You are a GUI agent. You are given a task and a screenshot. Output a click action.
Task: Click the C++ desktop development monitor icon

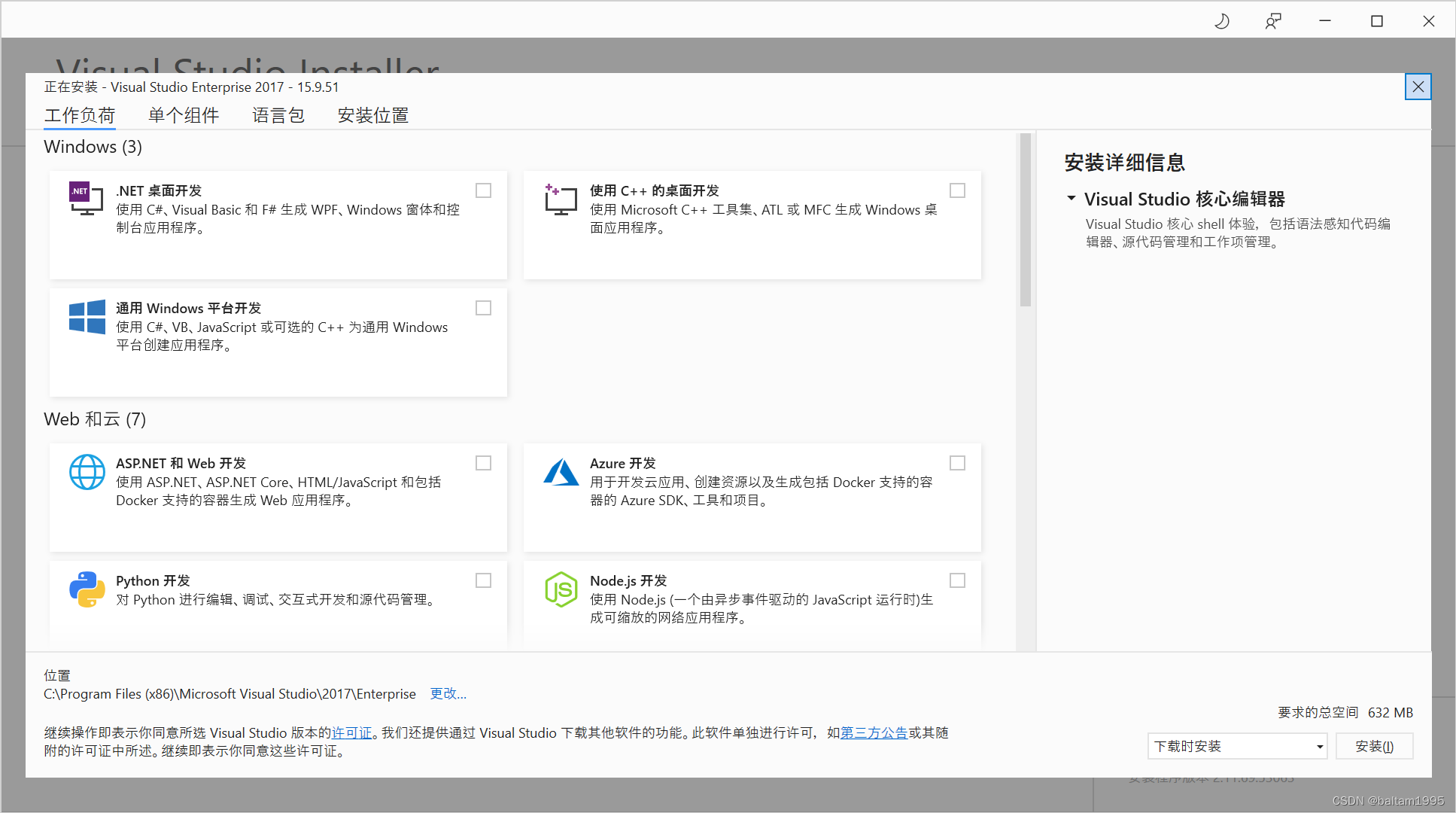pos(561,199)
